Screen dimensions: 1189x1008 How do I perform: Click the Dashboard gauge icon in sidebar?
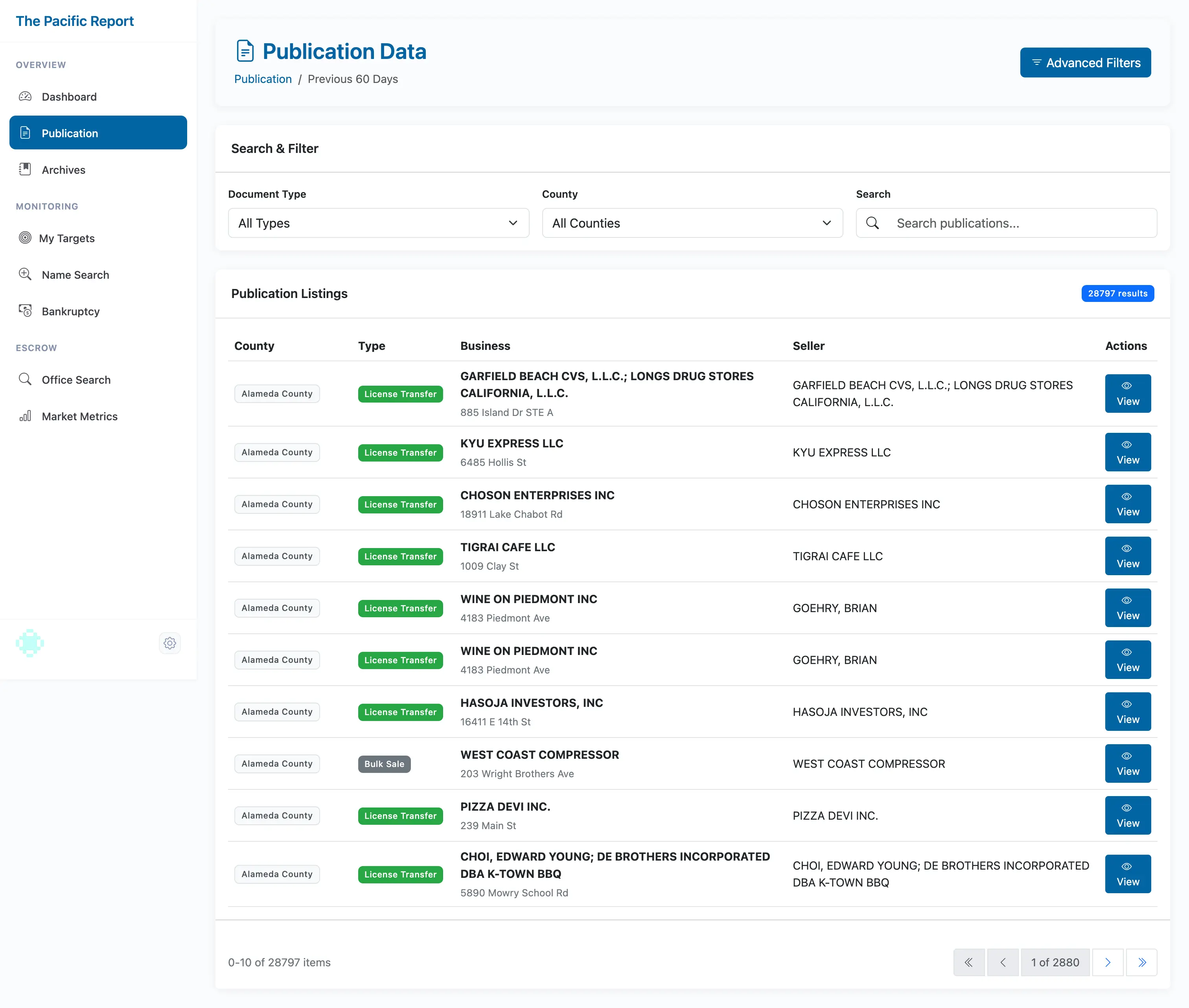tap(25, 96)
